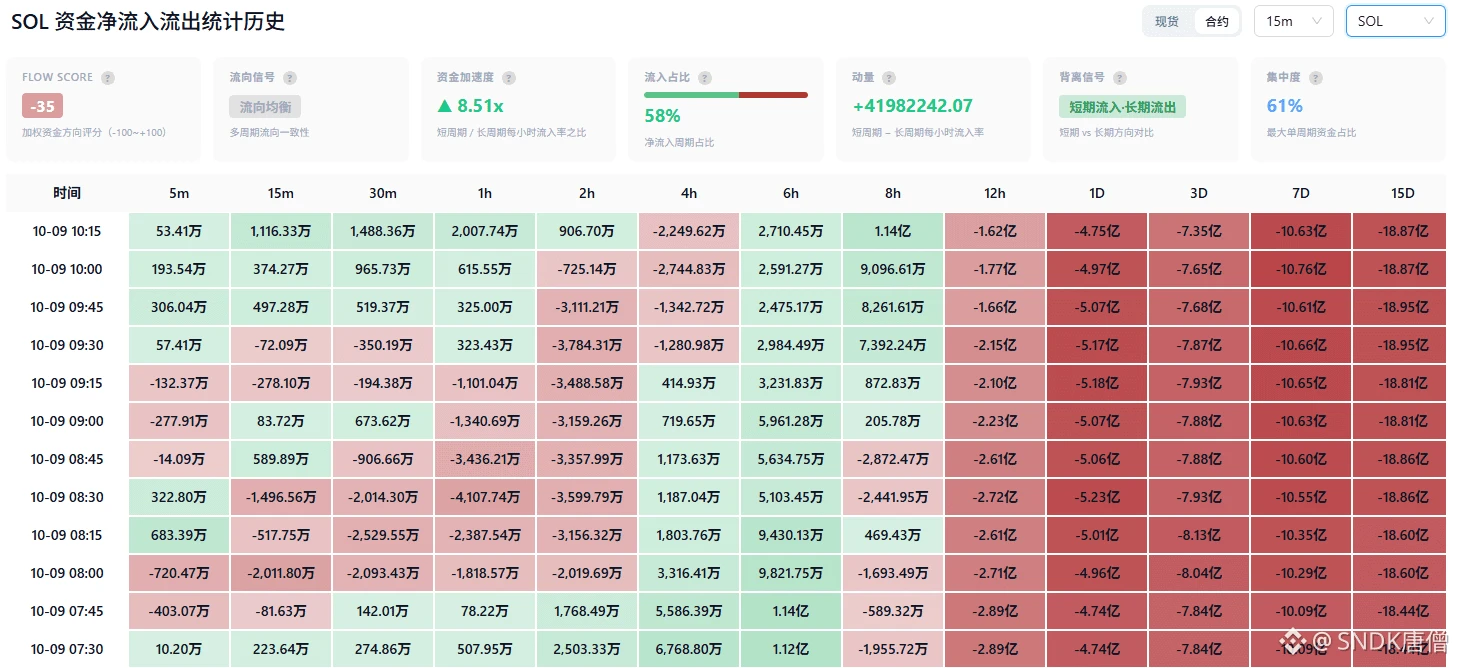Open the help tooltip icon beside 流向信号

coord(290,78)
